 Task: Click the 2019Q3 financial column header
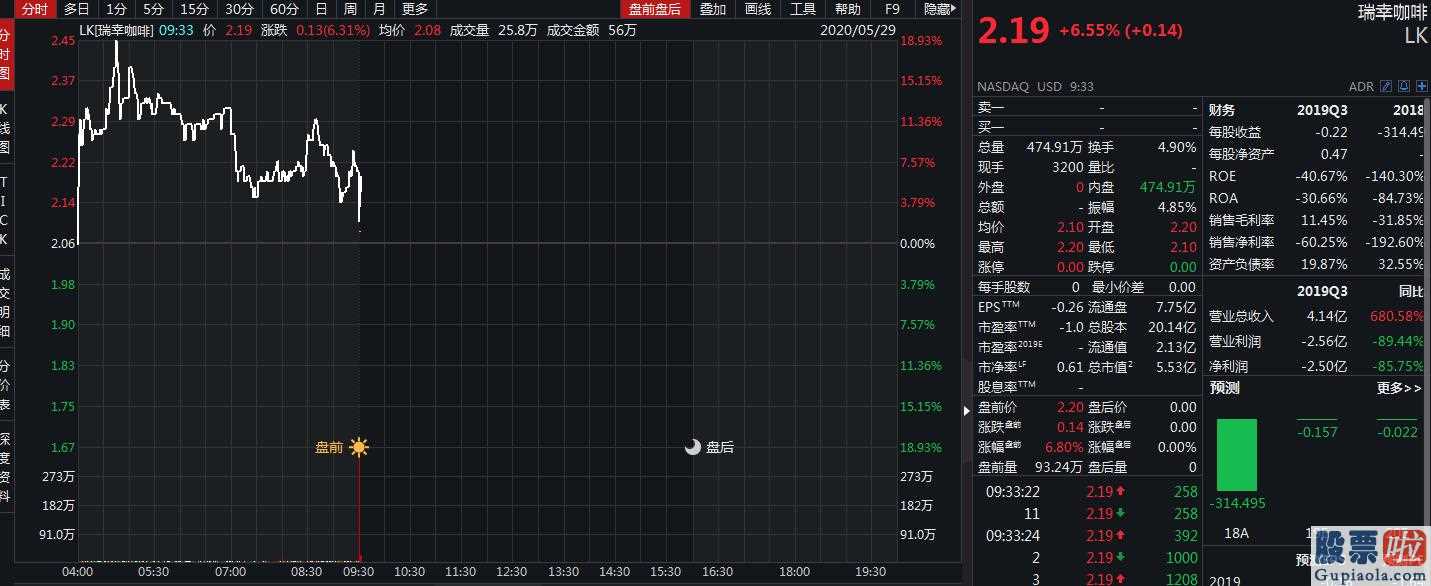click(x=1322, y=110)
